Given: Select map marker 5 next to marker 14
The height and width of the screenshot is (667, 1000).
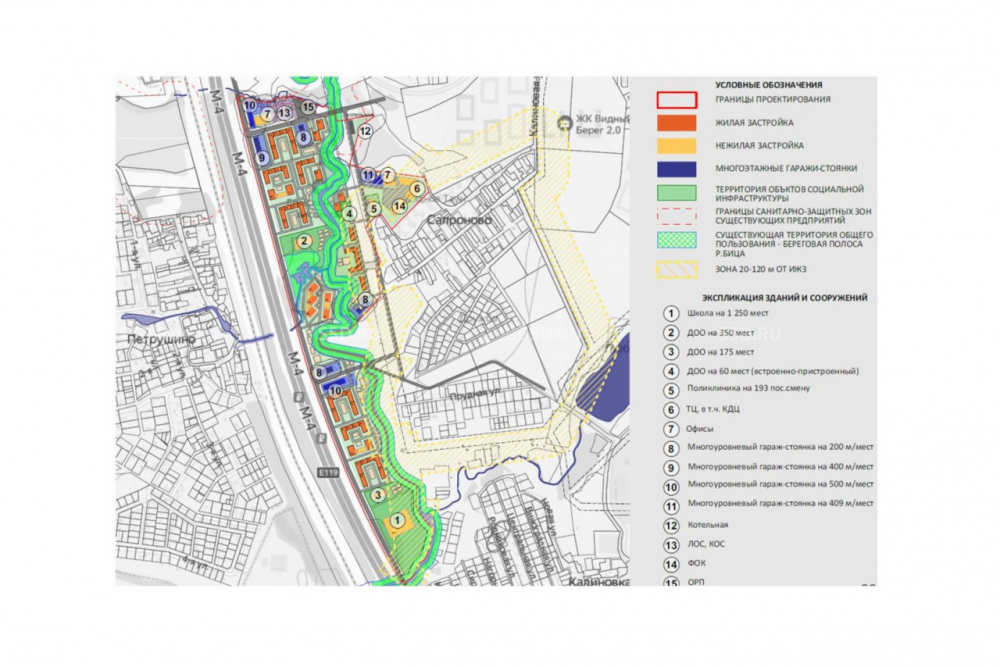Looking at the screenshot, I should point(374,209).
